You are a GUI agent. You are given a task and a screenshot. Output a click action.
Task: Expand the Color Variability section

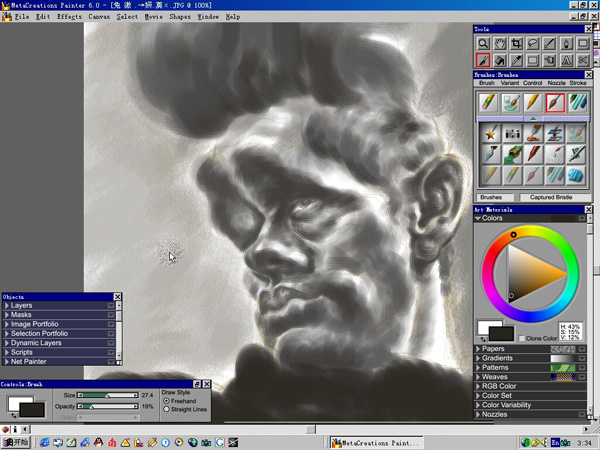pyautogui.click(x=478, y=405)
